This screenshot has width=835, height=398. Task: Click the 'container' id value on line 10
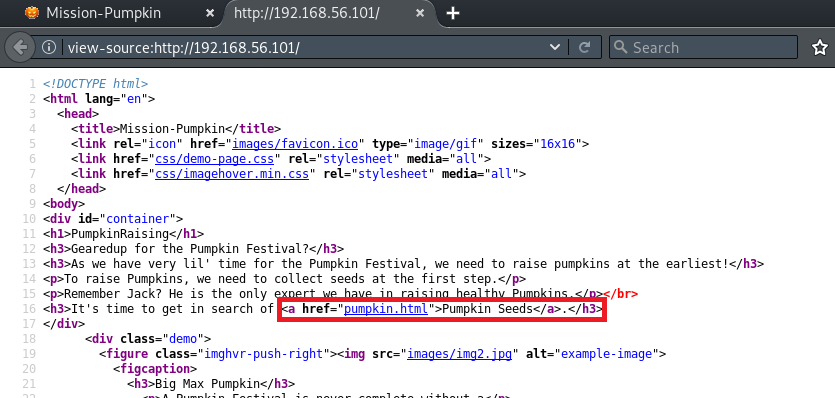137,219
